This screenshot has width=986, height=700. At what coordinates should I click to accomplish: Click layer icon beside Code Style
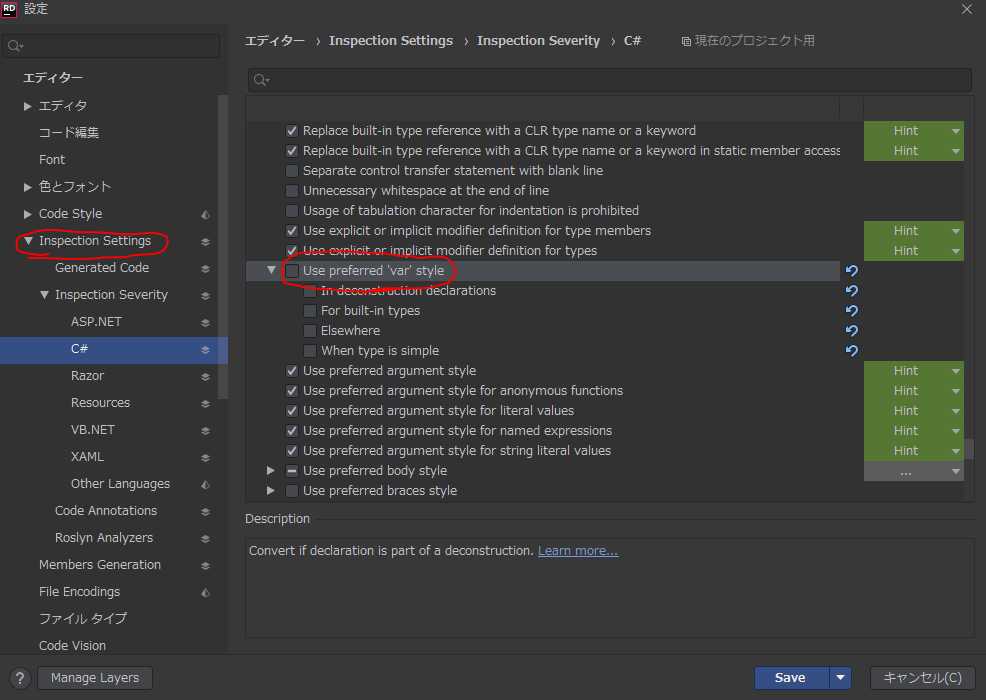coord(205,214)
